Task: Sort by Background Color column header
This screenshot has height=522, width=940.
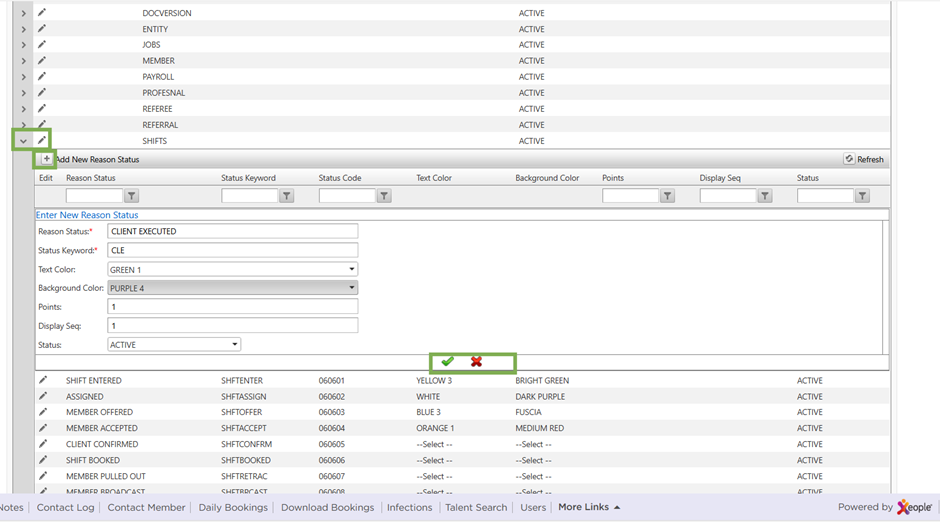Action: [547, 178]
